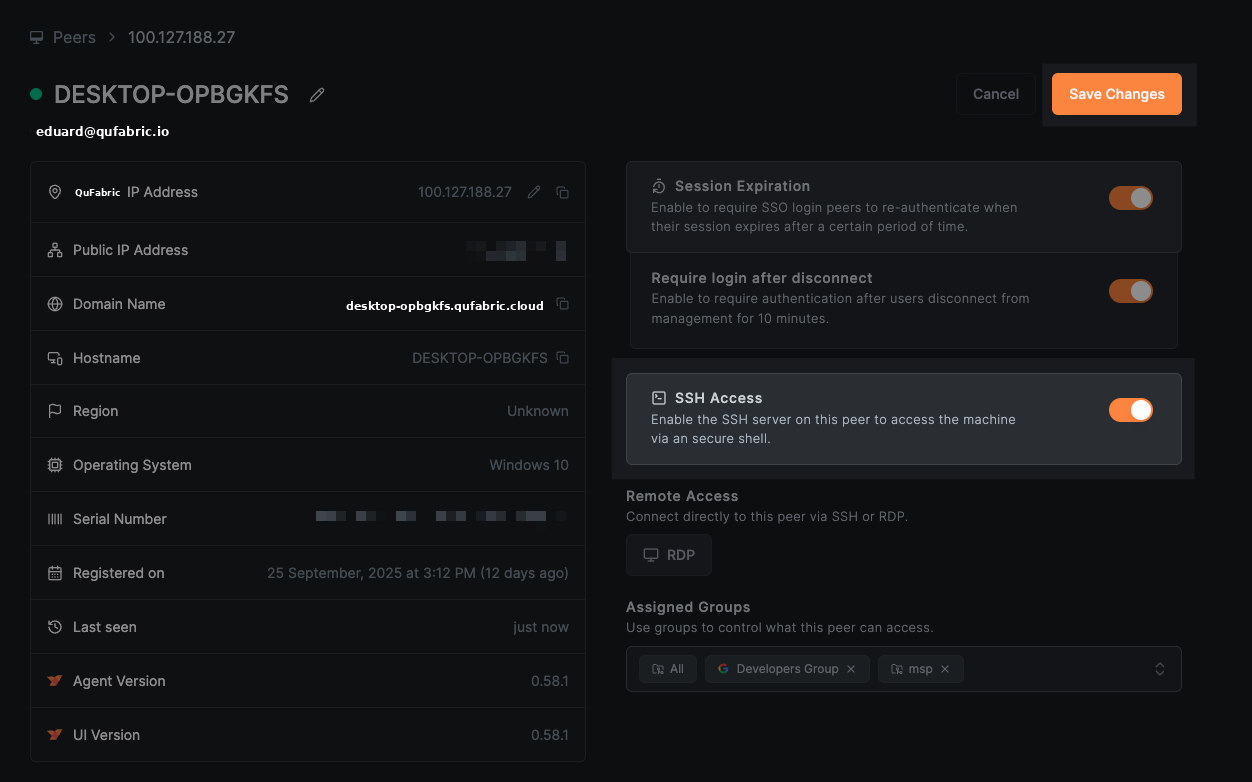Copy the domain name with the copy icon

point(562,304)
